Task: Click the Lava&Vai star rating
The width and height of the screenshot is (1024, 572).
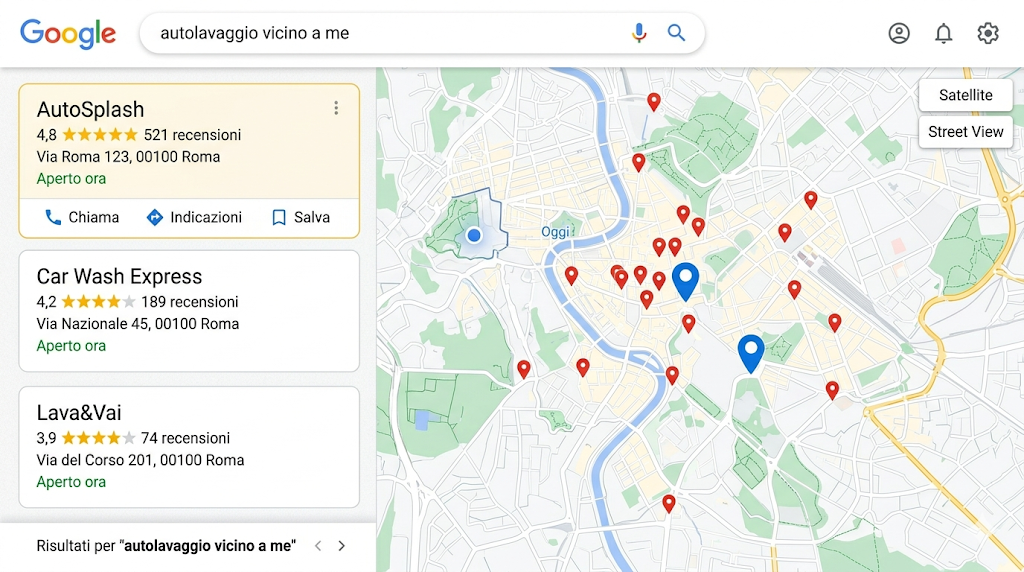Action: tap(98, 437)
